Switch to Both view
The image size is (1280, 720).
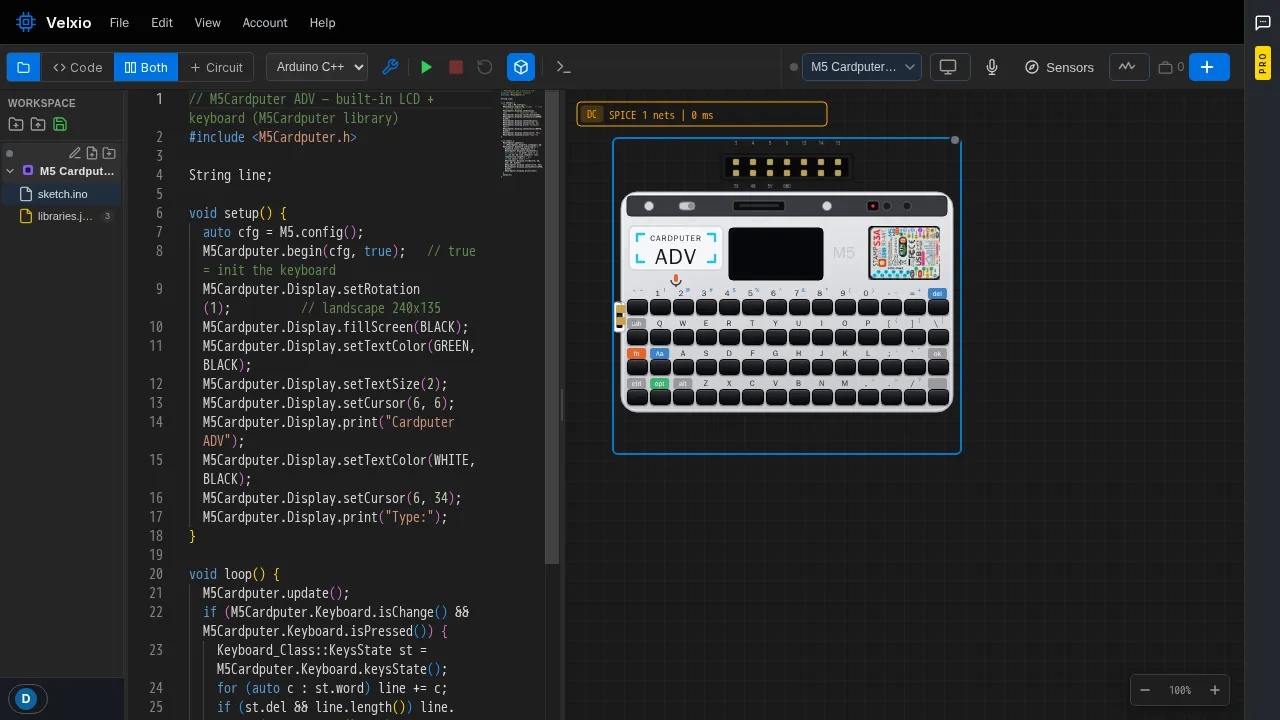[x=146, y=67]
